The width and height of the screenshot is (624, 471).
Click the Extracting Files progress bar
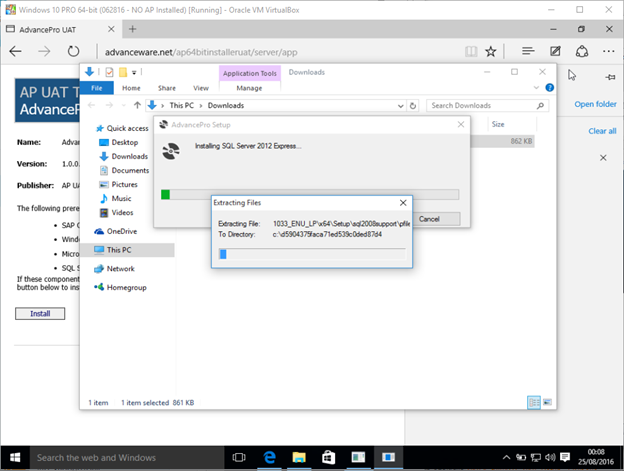(312, 253)
